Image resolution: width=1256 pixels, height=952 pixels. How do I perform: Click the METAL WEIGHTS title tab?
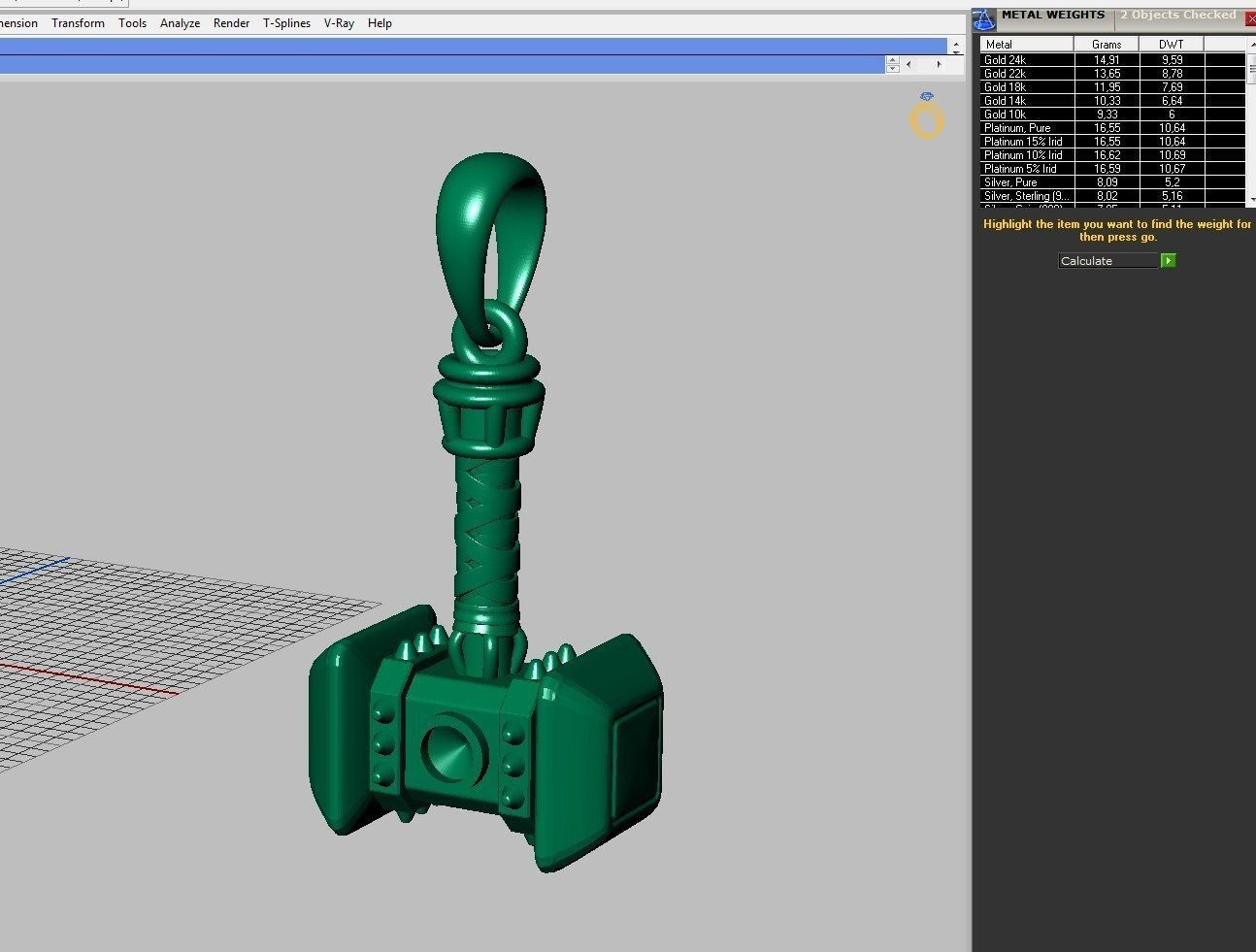(x=1053, y=15)
